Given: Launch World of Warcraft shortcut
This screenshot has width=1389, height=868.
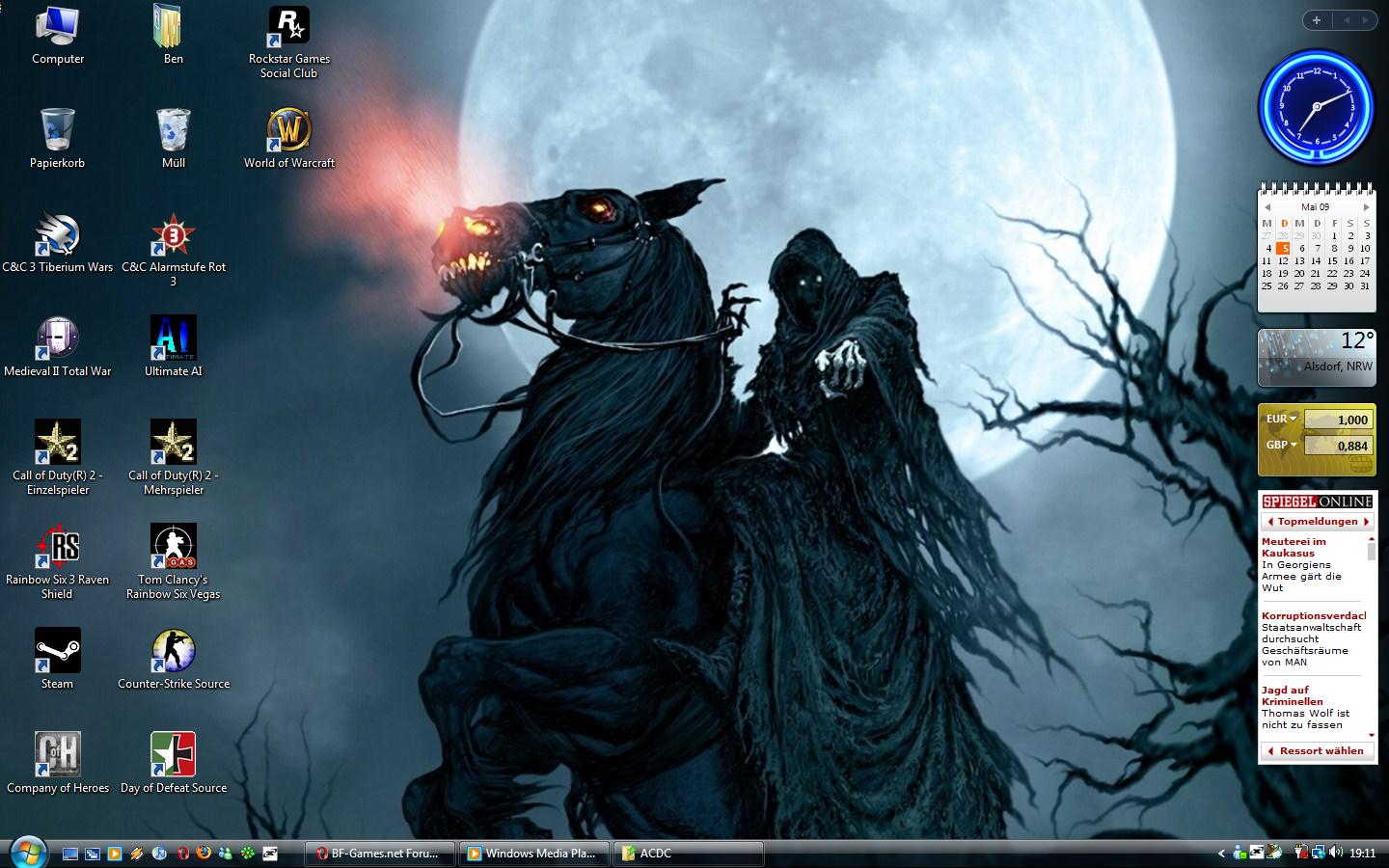Looking at the screenshot, I should (x=289, y=139).
